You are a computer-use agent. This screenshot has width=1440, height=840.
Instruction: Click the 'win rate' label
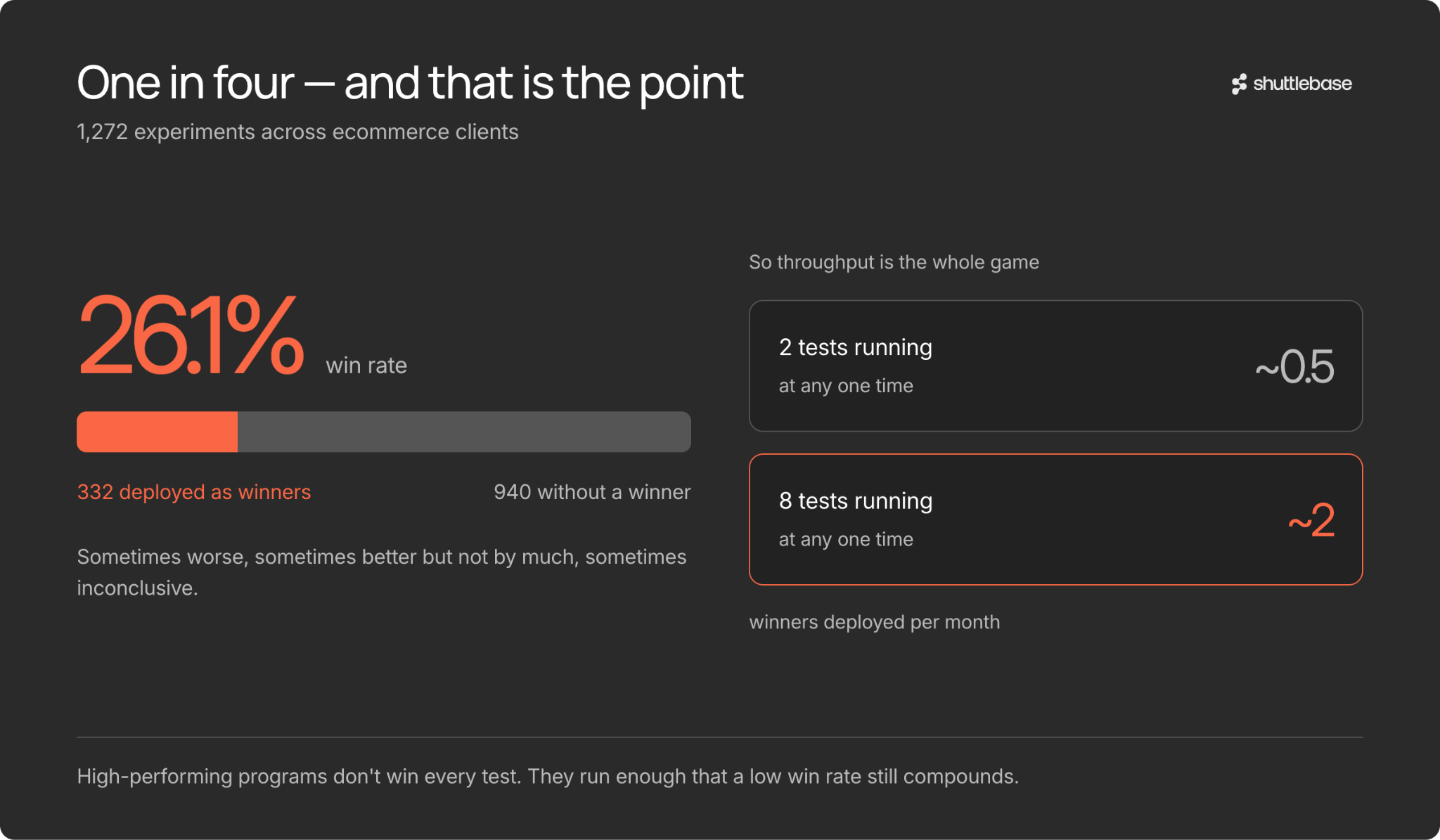point(366,366)
